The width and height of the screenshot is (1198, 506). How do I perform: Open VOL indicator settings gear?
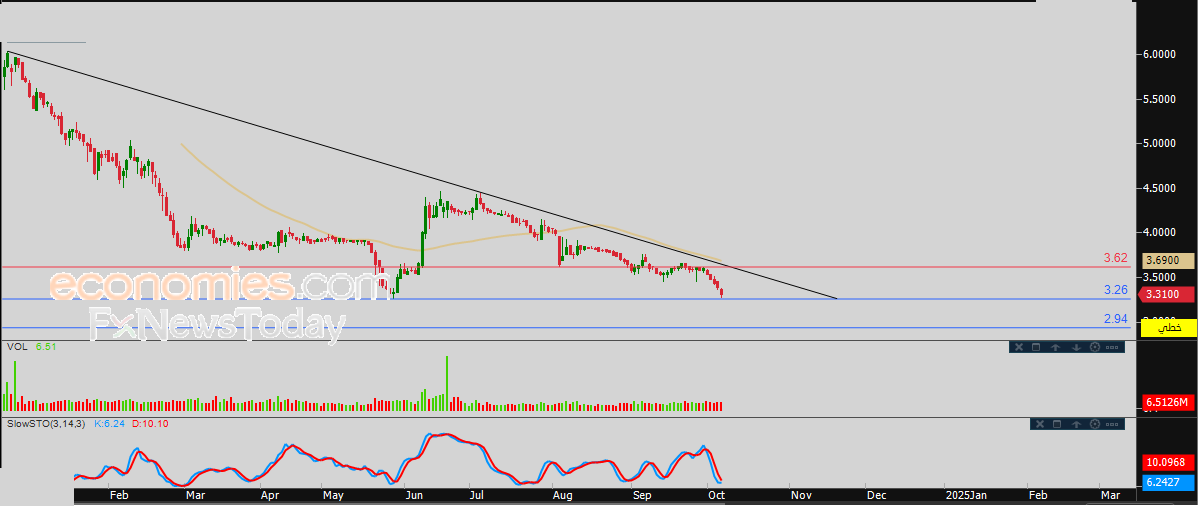[1094, 347]
